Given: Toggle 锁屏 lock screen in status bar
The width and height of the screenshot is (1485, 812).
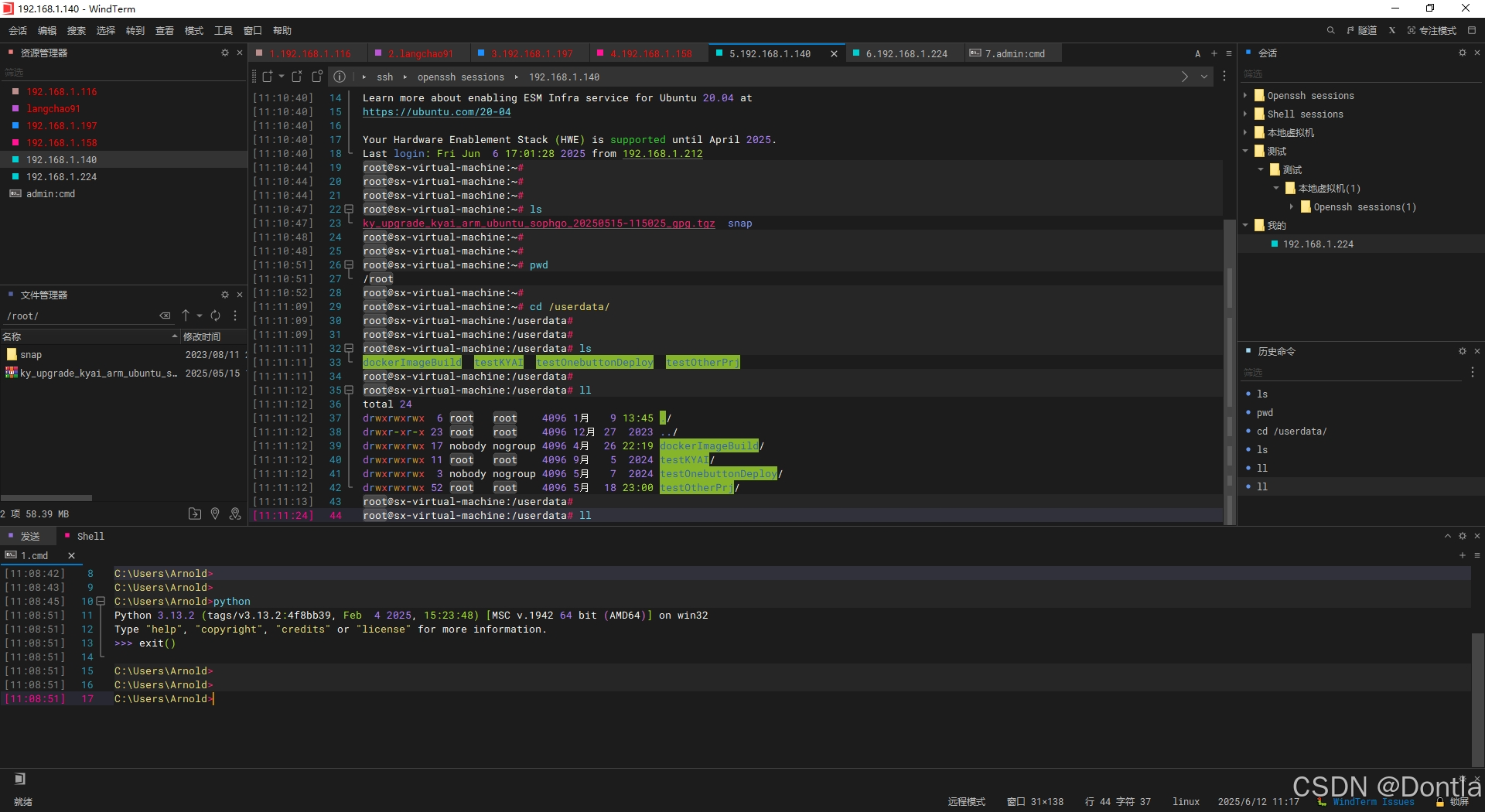Looking at the screenshot, I should tap(1453, 802).
